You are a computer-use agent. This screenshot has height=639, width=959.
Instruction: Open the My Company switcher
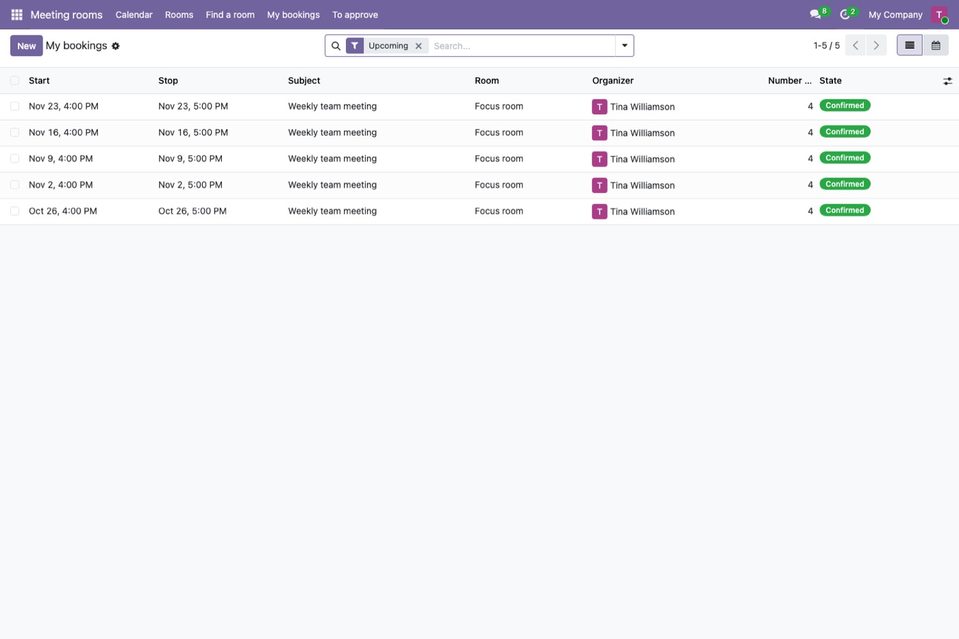(895, 15)
